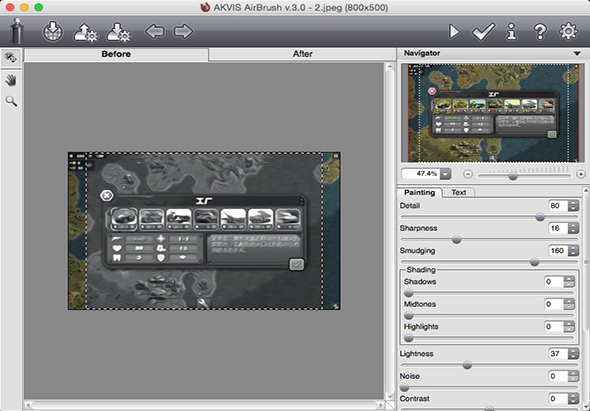Viewport: 590px width, 411px height.
Task: Switch to the Before tab
Action: click(x=116, y=54)
